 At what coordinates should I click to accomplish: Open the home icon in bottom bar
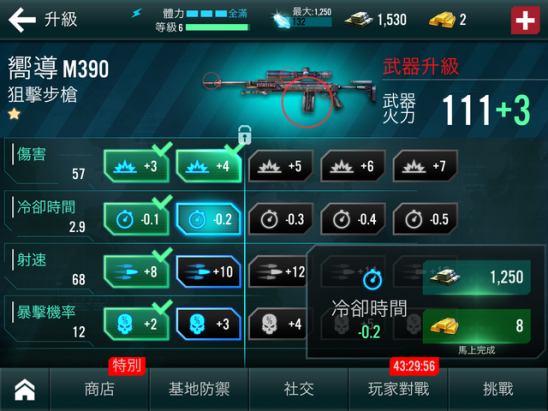click(x=24, y=389)
